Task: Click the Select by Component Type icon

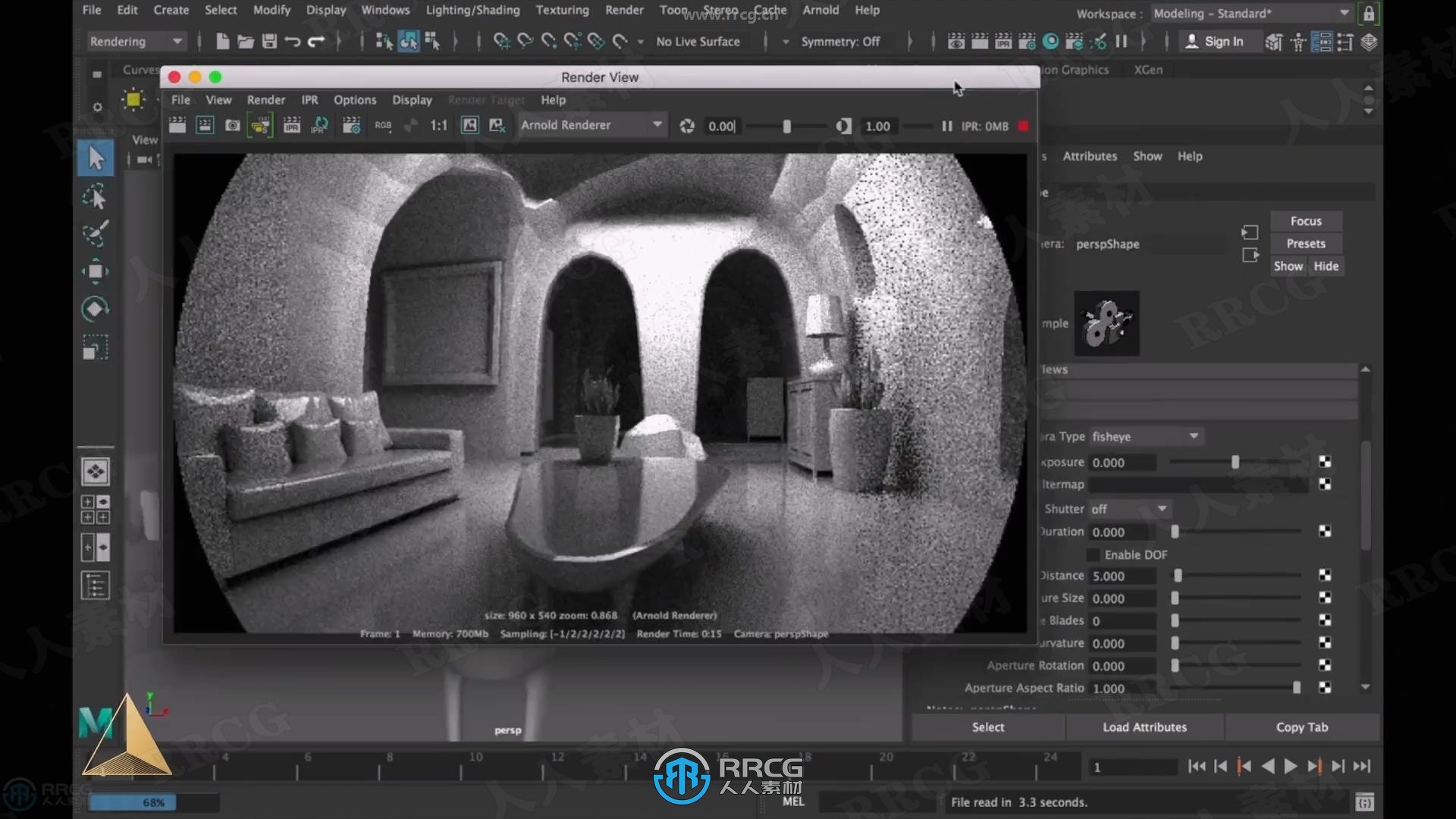Action: tap(432, 42)
